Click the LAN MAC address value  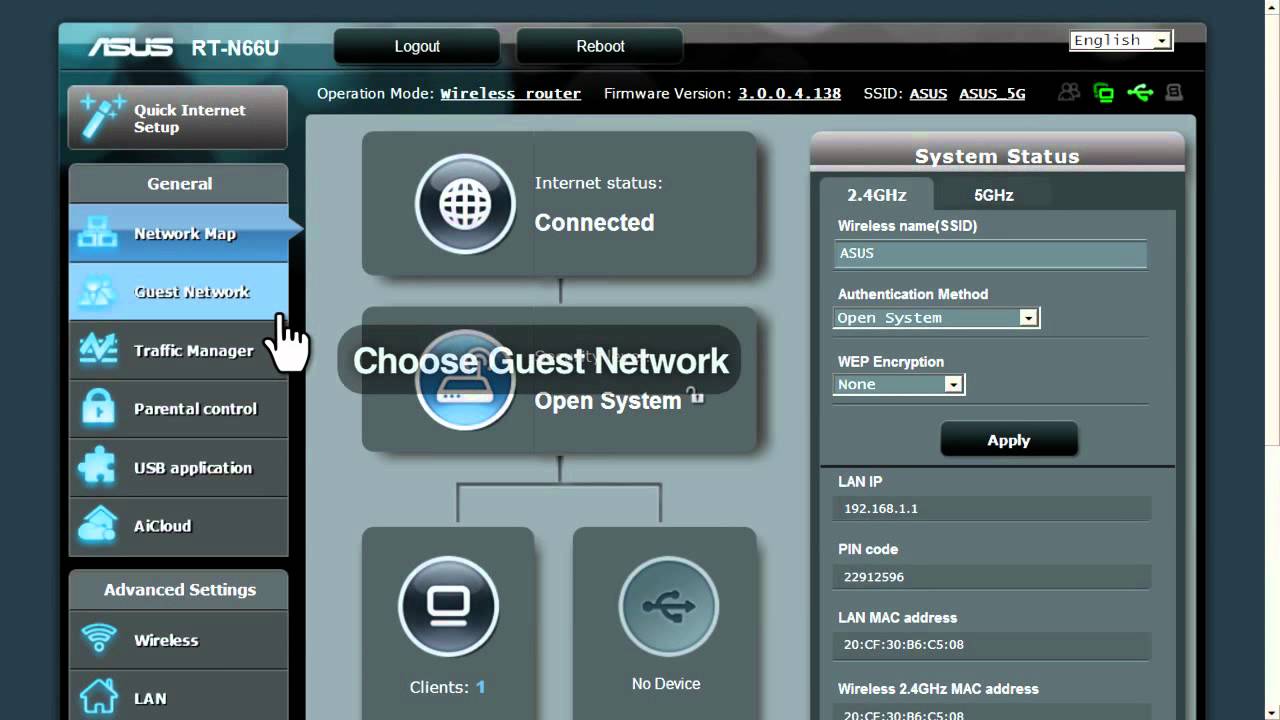pyautogui.click(x=904, y=645)
